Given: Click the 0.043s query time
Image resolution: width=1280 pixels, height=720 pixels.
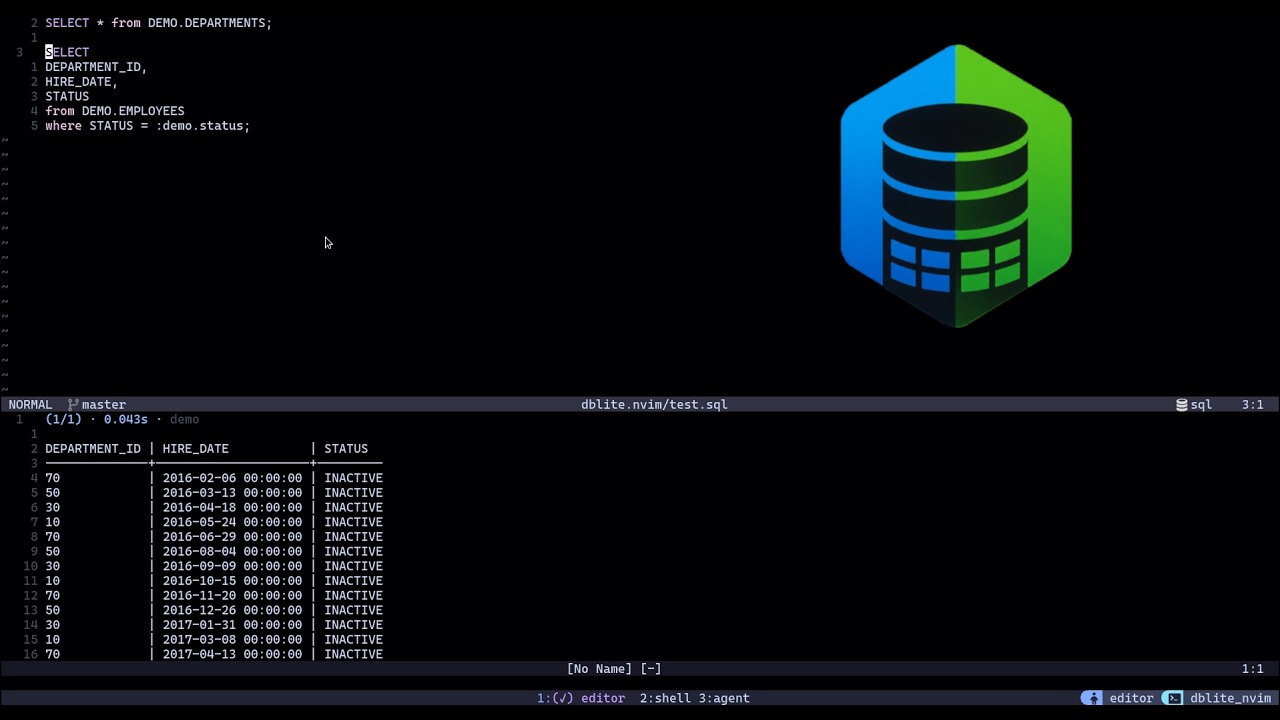Looking at the screenshot, I should pos(125,419).
